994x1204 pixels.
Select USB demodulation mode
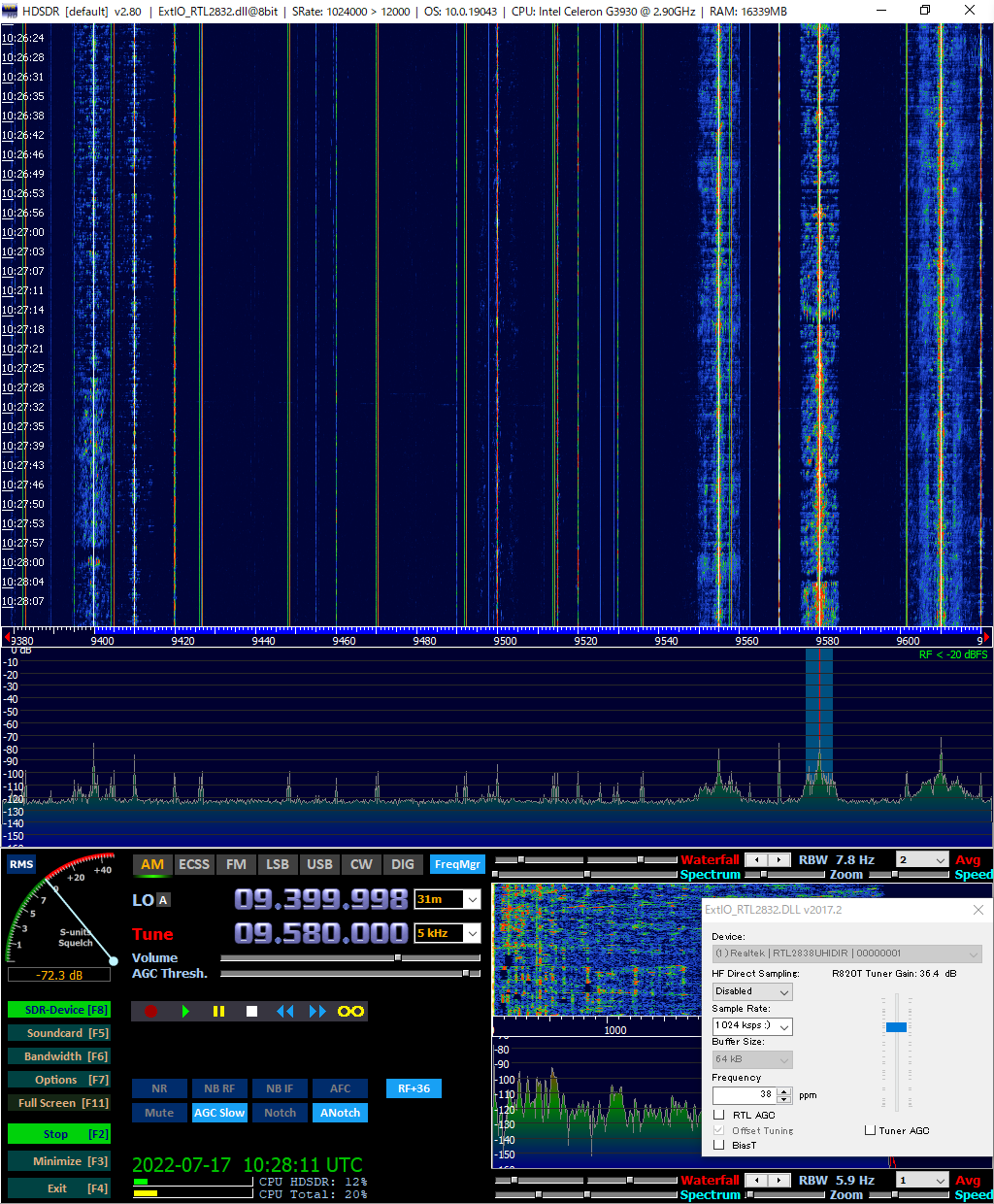pos(319,864)
